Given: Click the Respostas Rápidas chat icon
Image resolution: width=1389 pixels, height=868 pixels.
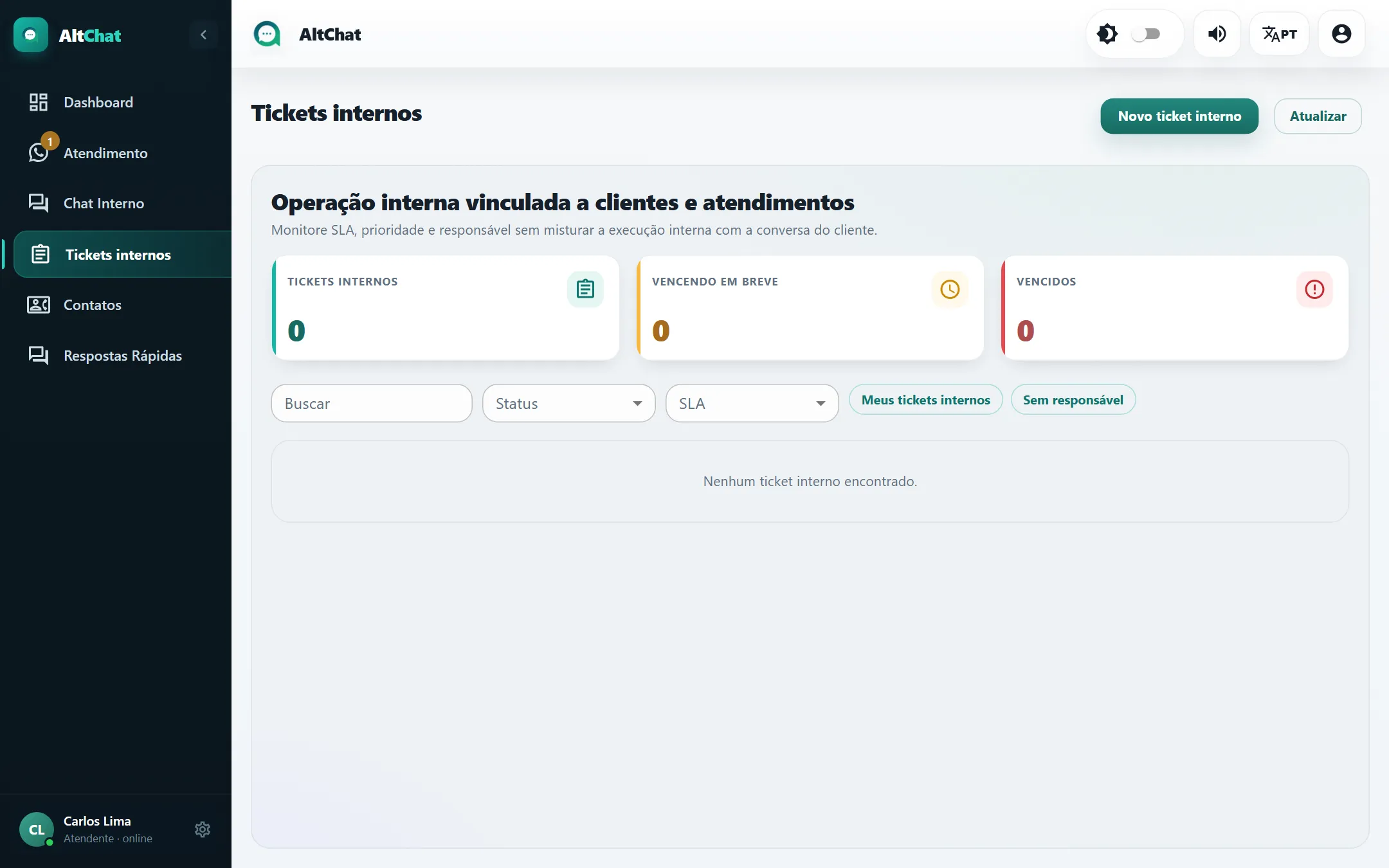Looking at the screenshot, I should click(x=39, y=356).
